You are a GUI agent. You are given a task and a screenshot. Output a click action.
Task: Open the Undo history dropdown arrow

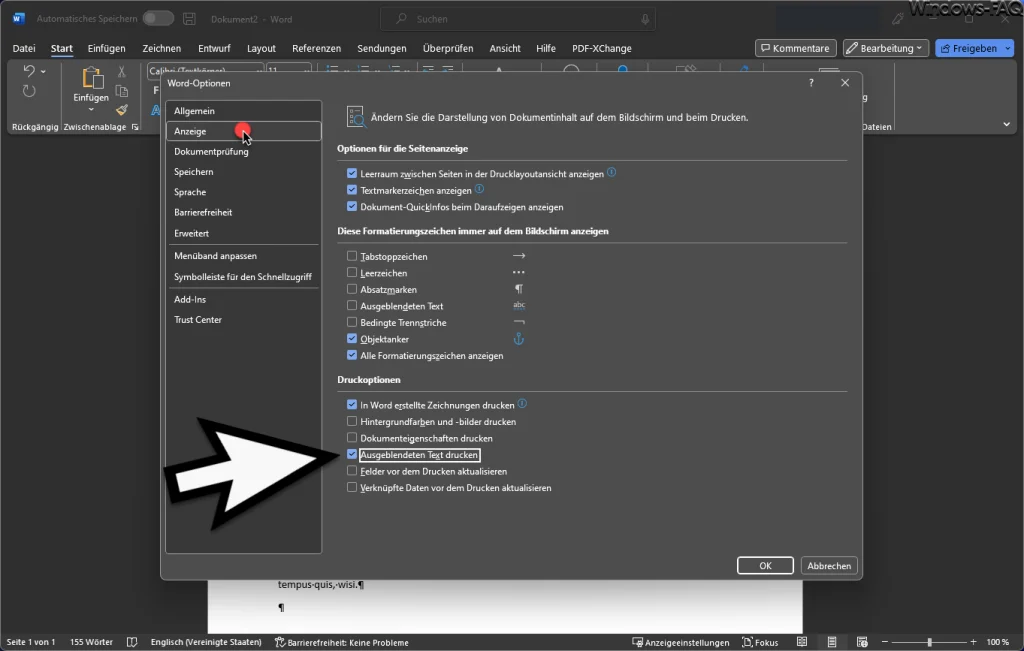point(43,71)
